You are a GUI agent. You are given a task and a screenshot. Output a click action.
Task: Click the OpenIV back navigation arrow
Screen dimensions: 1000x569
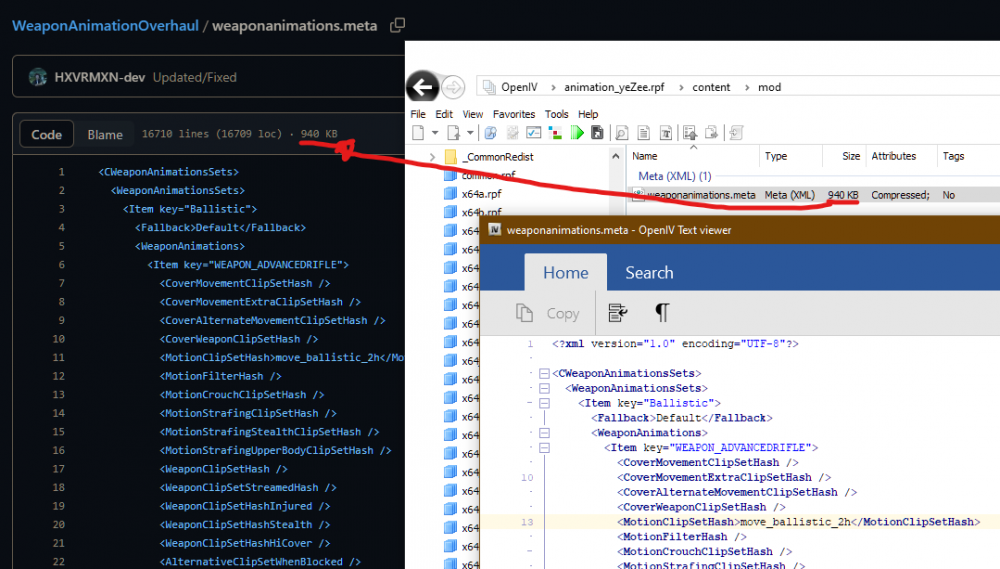coord(422,88)
